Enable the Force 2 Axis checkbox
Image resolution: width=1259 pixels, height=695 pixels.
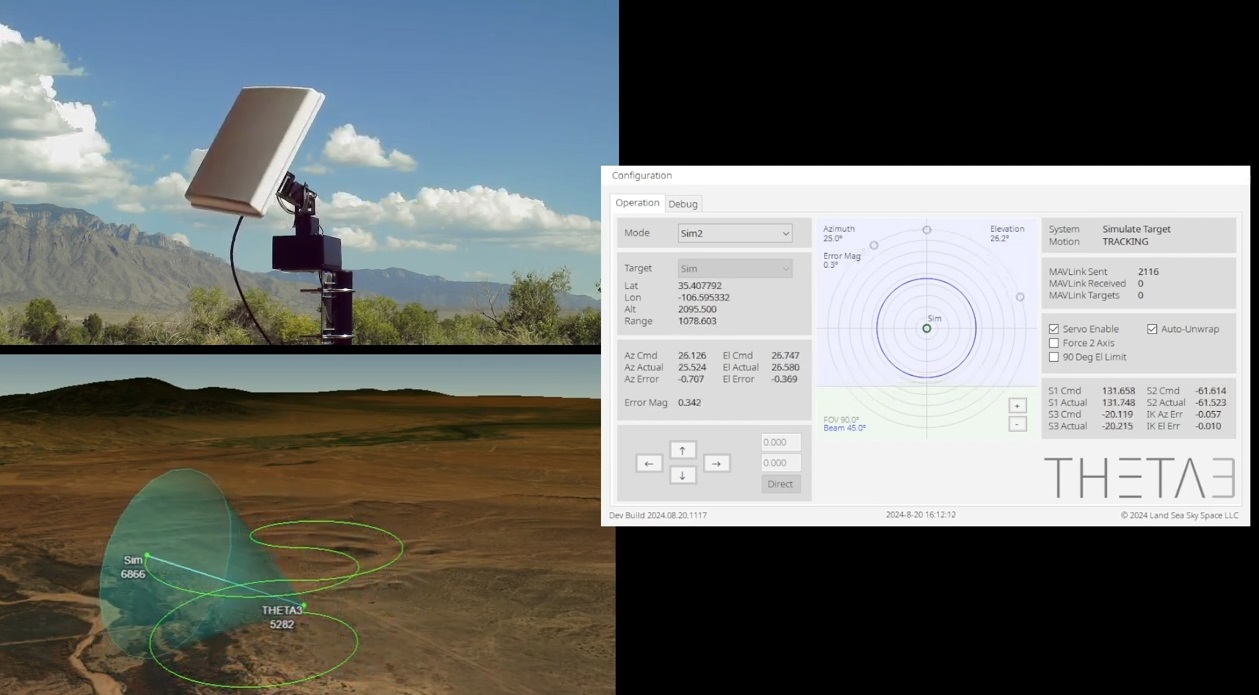[1054, 343]
